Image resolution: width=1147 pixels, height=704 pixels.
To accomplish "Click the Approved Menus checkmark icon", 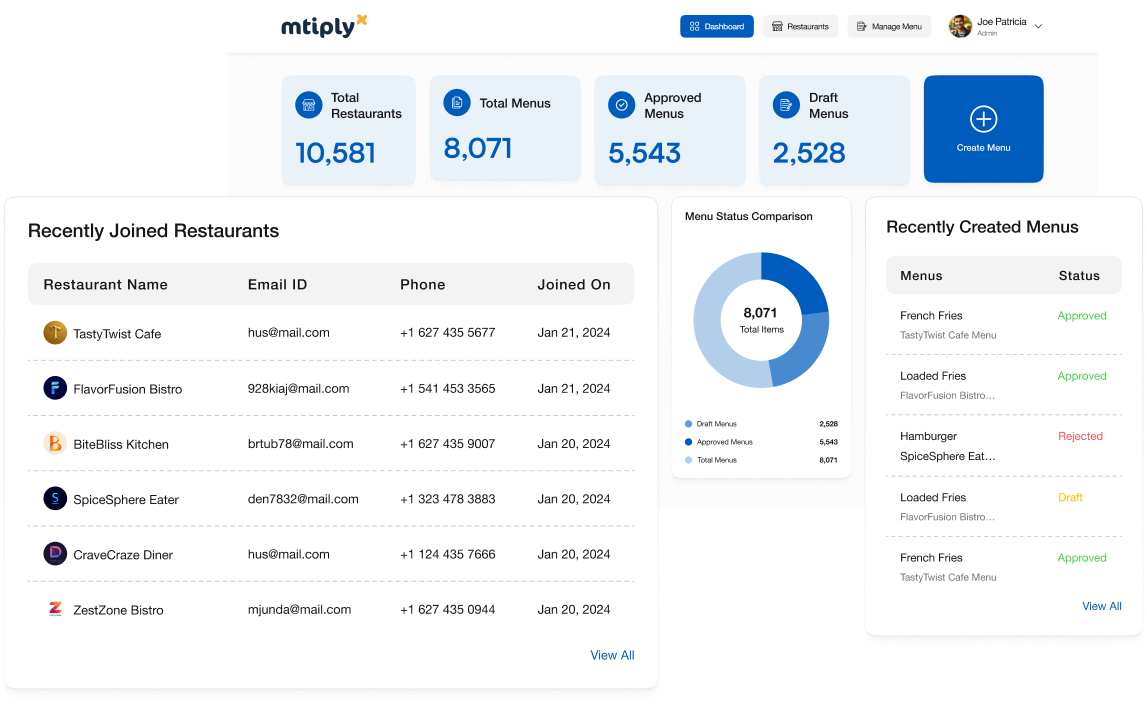I will click(x=622, y=105).
